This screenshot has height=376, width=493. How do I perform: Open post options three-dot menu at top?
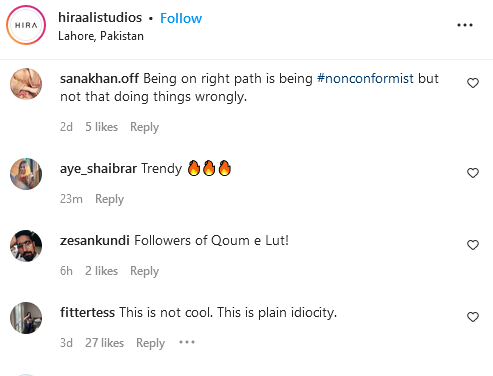[465, 25]
